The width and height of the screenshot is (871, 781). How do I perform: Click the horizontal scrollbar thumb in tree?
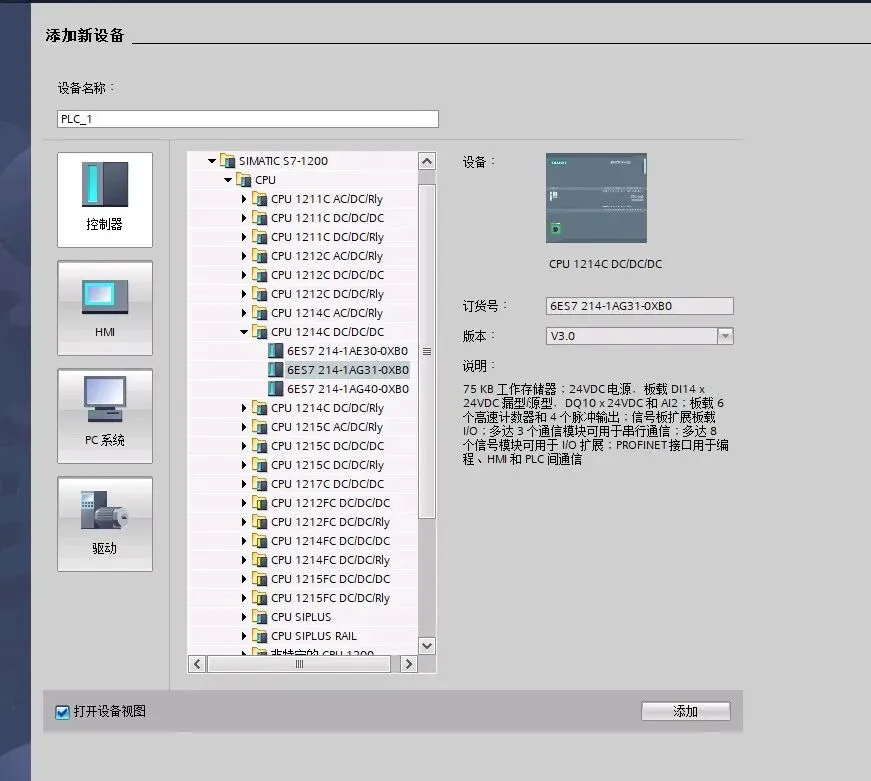pos(299,664)
